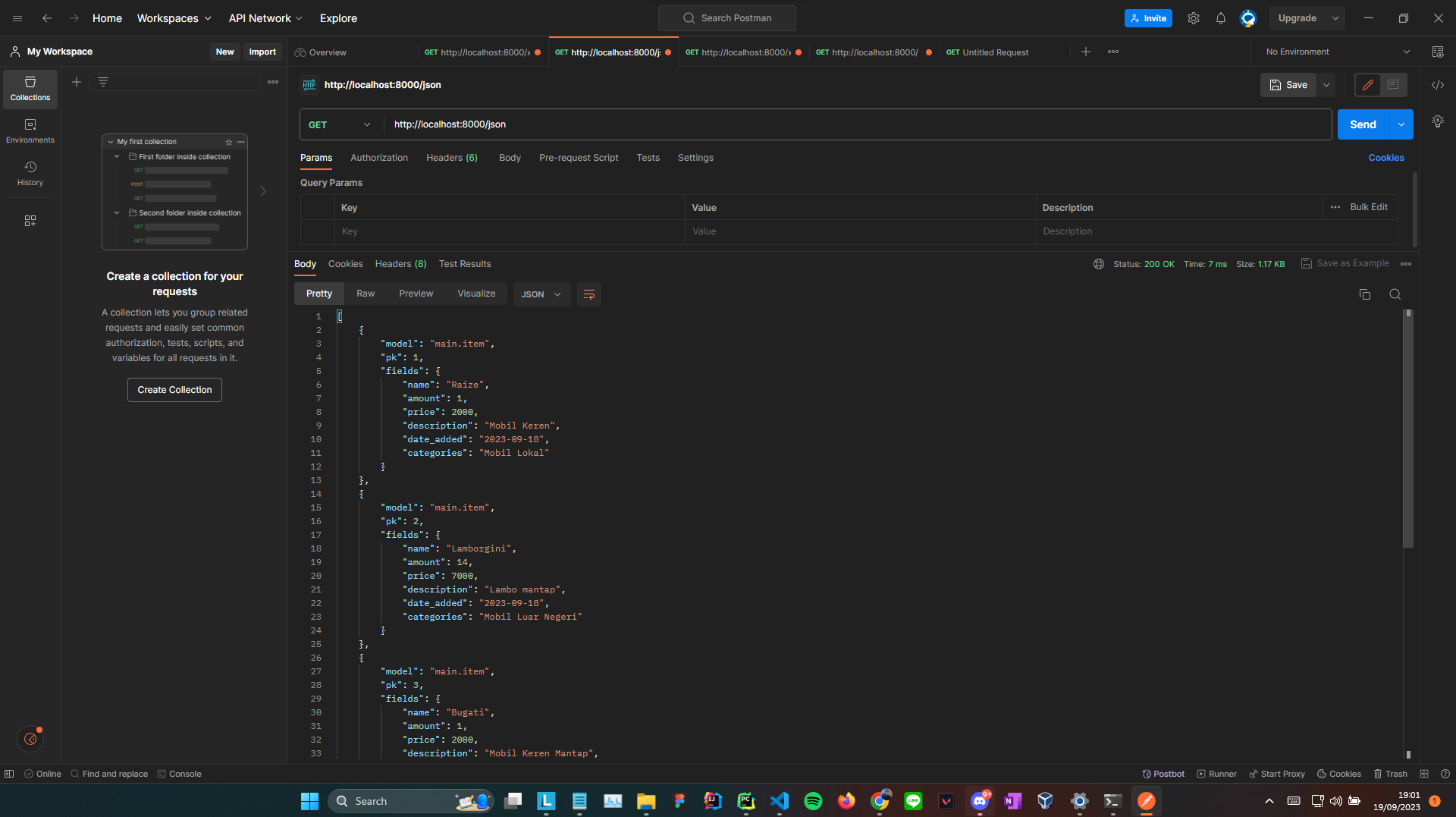Open search within the response body
The image size is (1456, 817).
[1395, 294]
